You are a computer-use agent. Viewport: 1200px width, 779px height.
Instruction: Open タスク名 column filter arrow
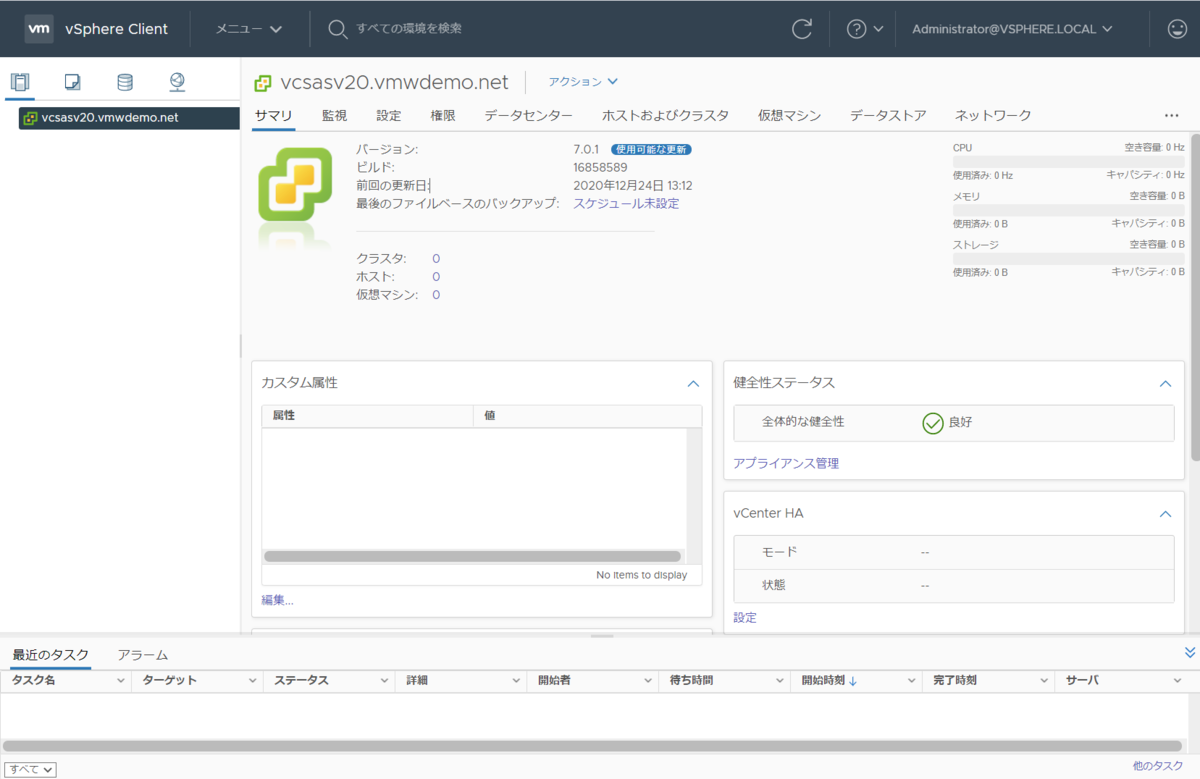pos(121,681)
